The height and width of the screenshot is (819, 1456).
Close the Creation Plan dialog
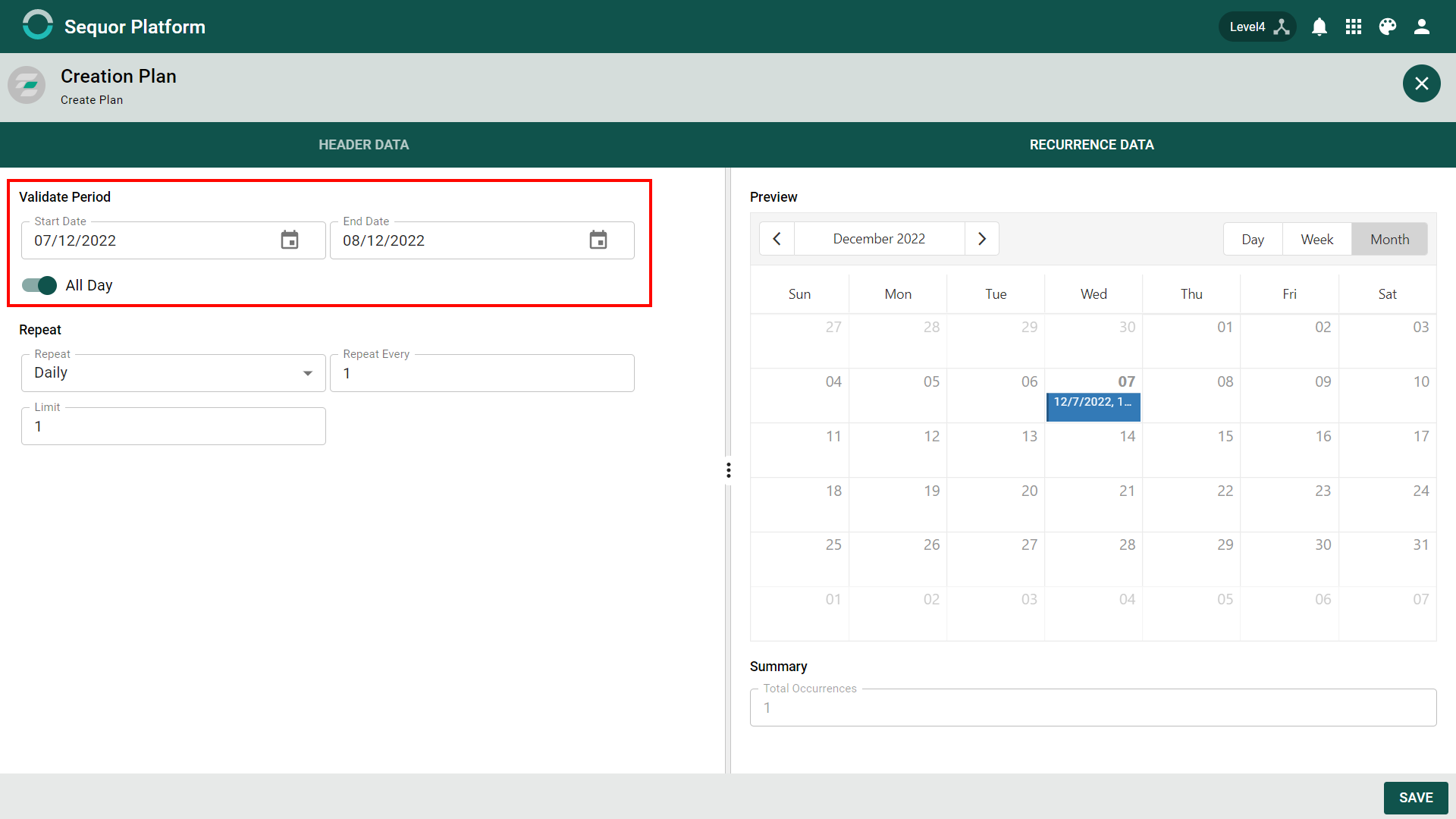[x=1422, y=83]
